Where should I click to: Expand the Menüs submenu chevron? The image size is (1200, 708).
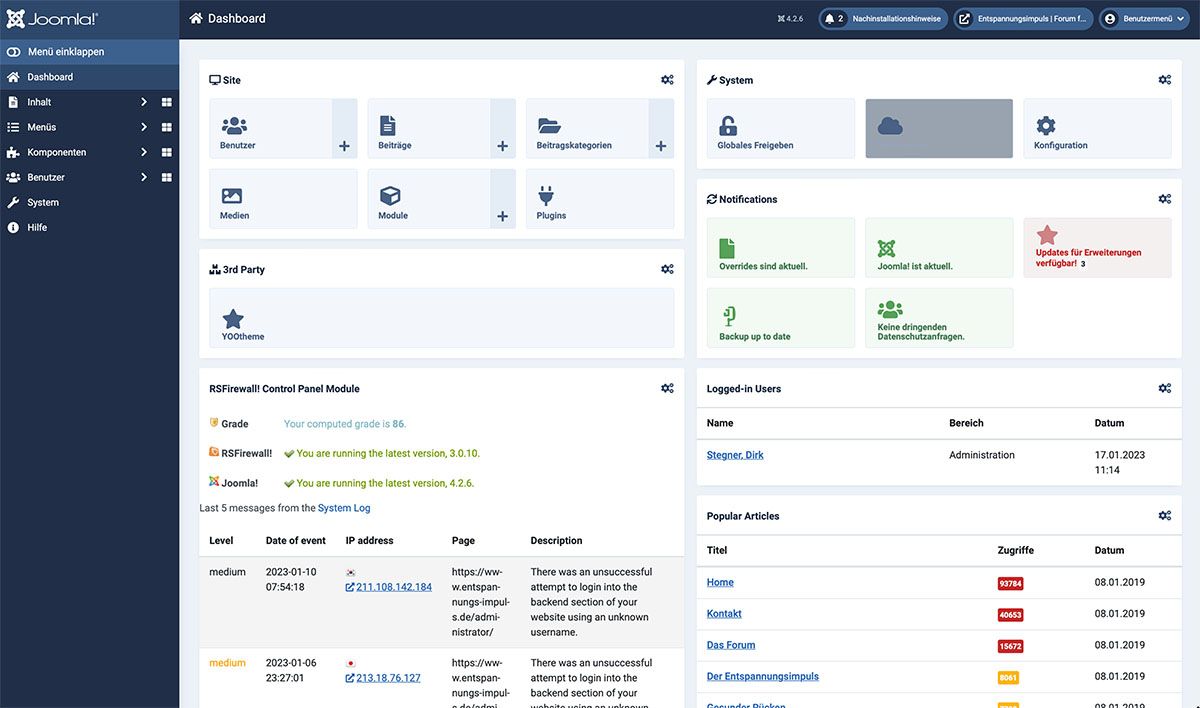click(x=144, y=127)
